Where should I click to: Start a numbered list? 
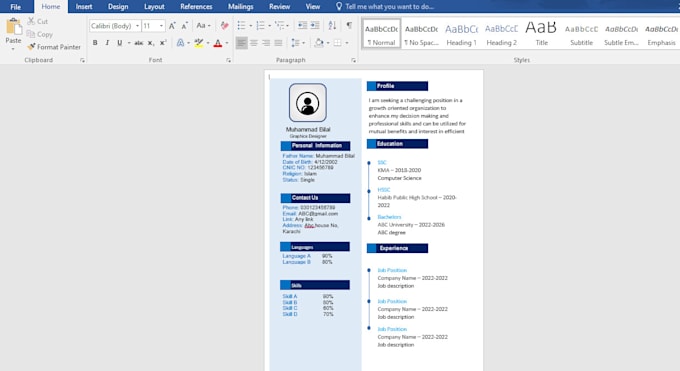[260, 26]
